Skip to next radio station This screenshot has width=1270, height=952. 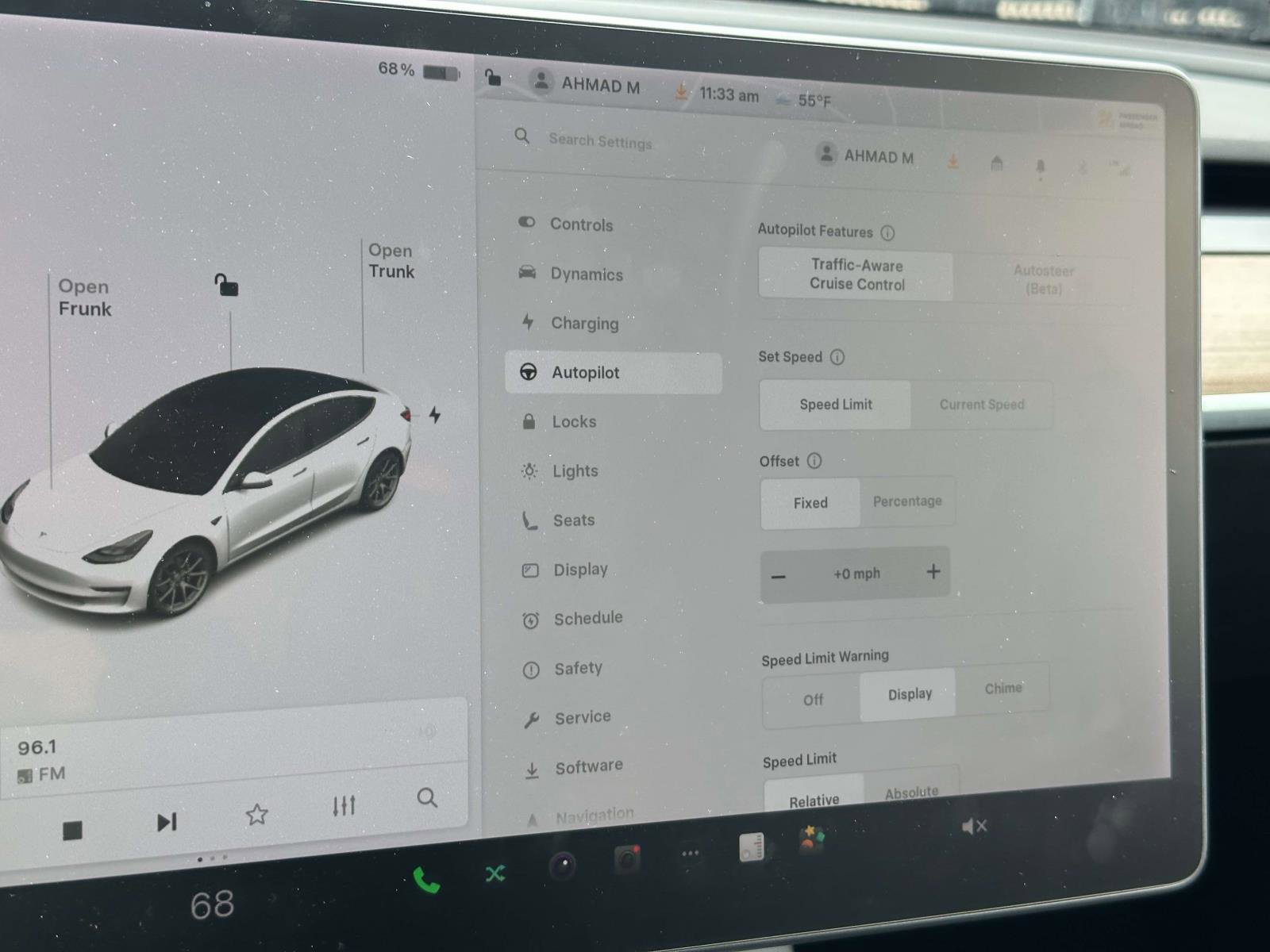(166, 822)
